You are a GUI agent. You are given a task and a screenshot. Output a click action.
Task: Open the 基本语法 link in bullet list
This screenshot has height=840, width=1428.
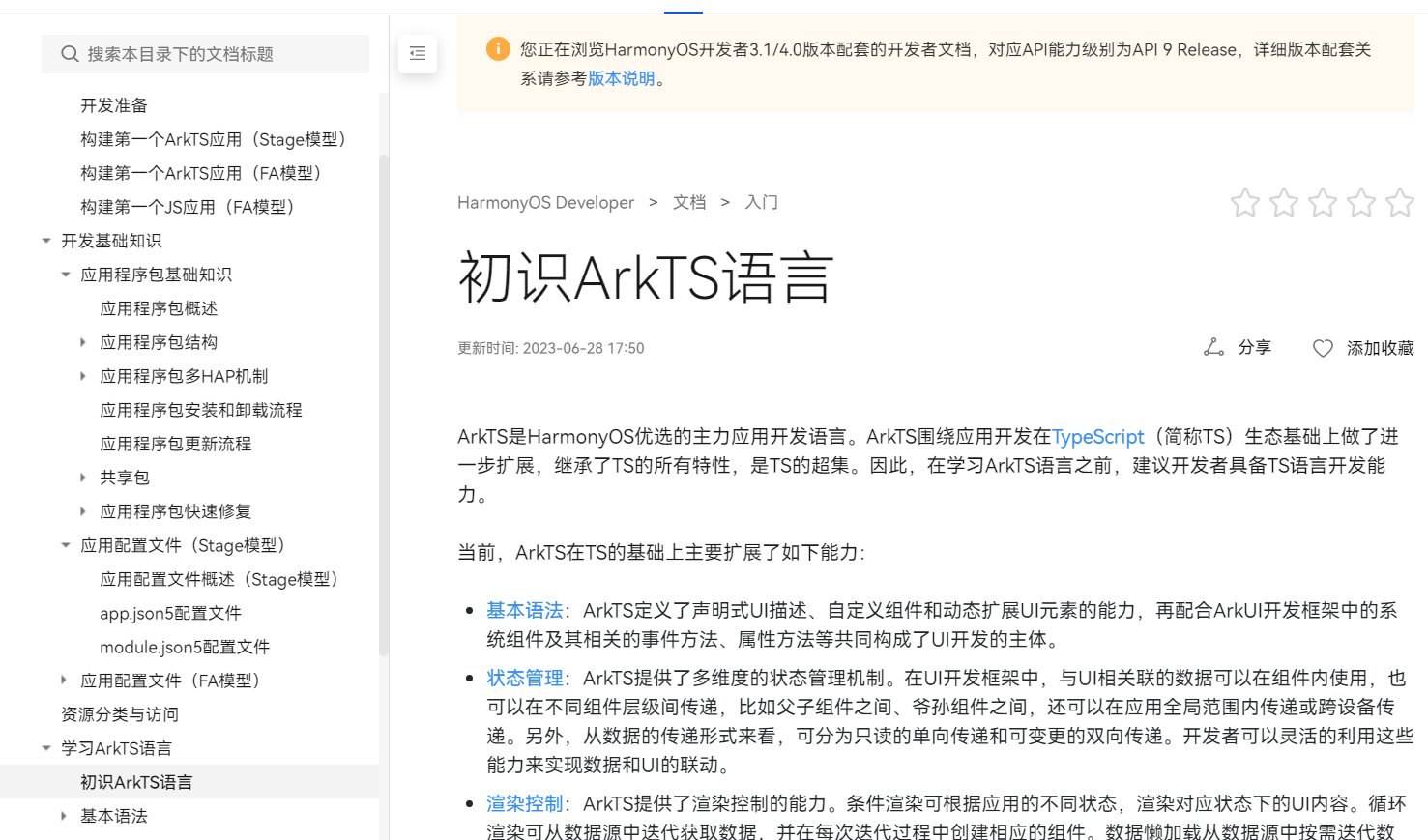pos(525,610)
